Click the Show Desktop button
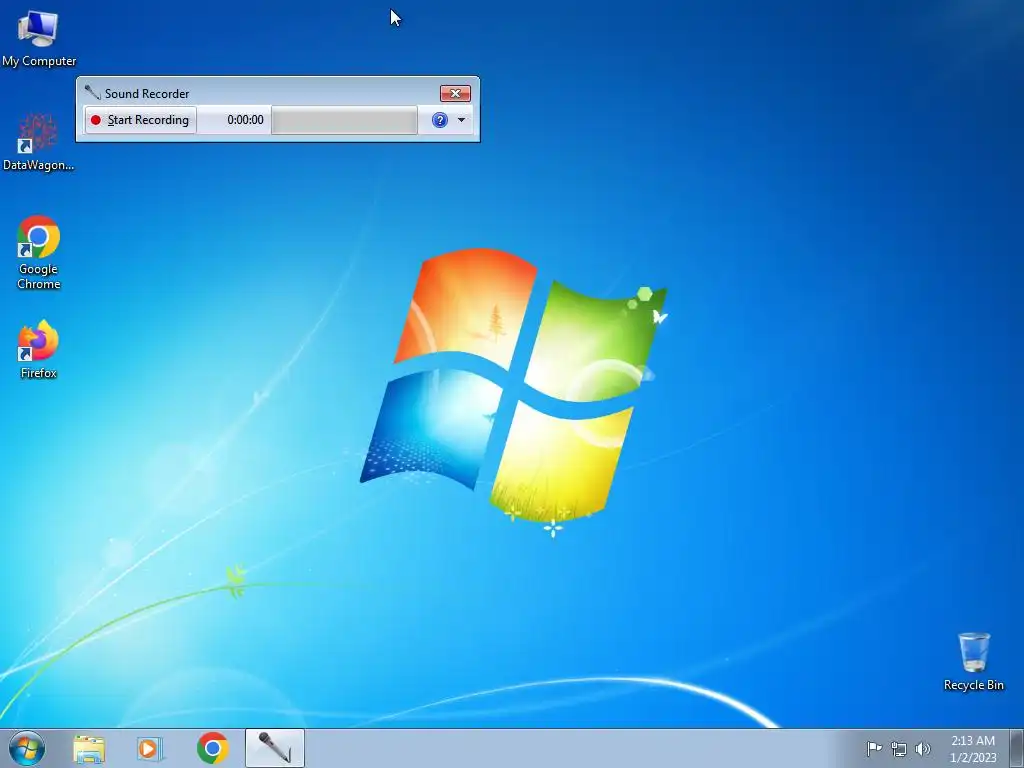 click(1016, 748)
